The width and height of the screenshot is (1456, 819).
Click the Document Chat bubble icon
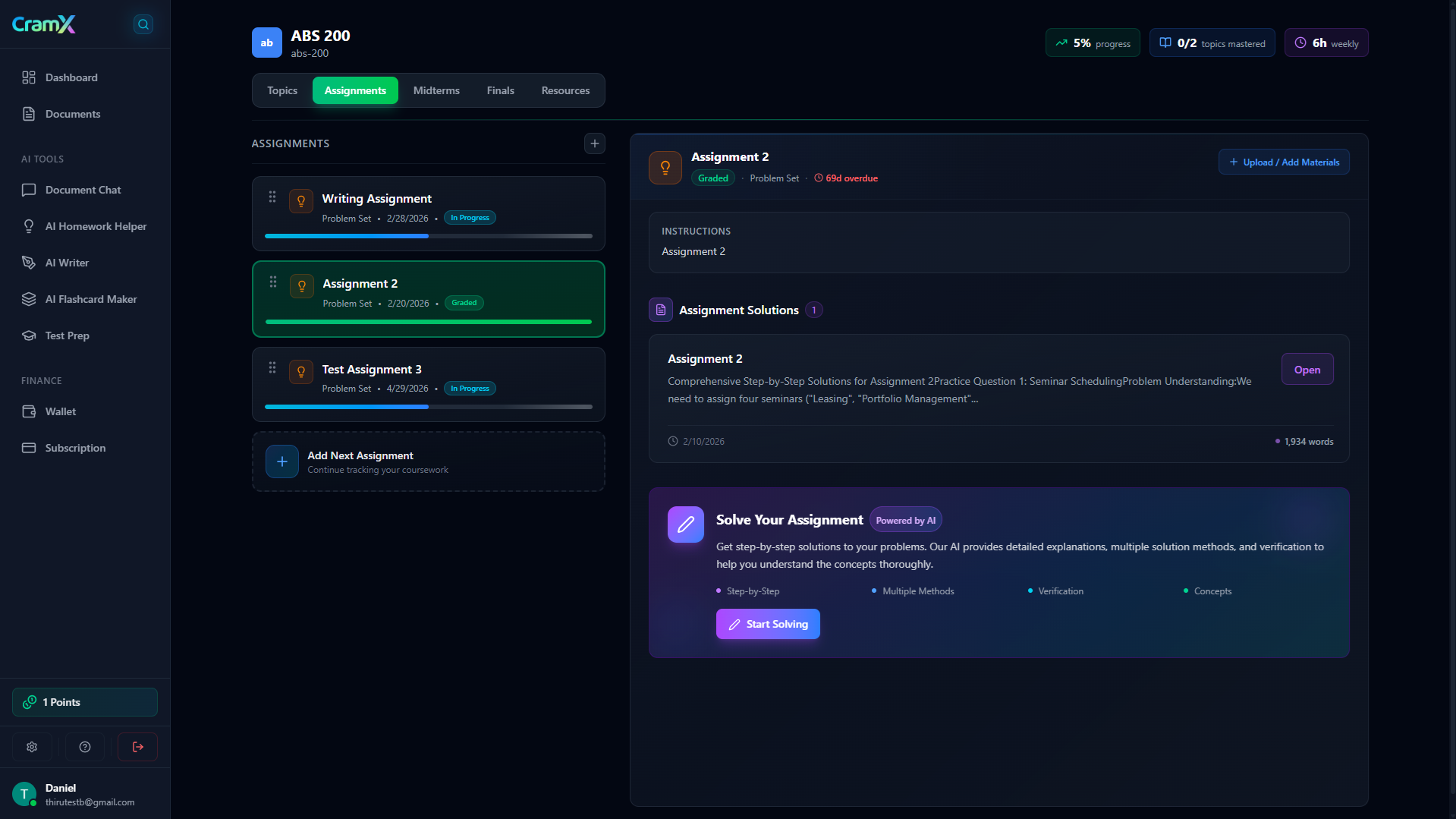pyautogui.click(x=29, y=190)
